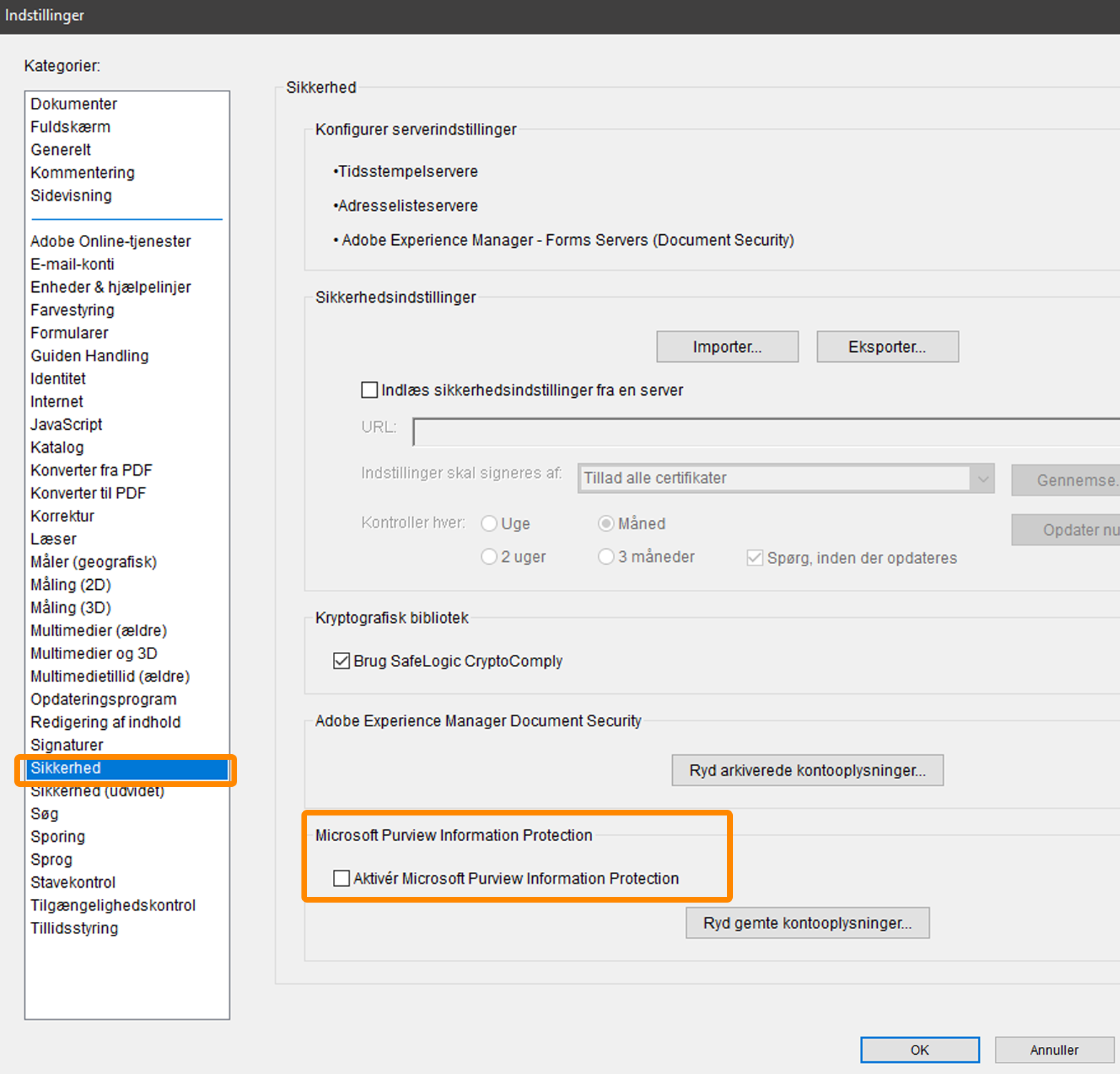Select the Signaturer category

(x=66, y=745)
